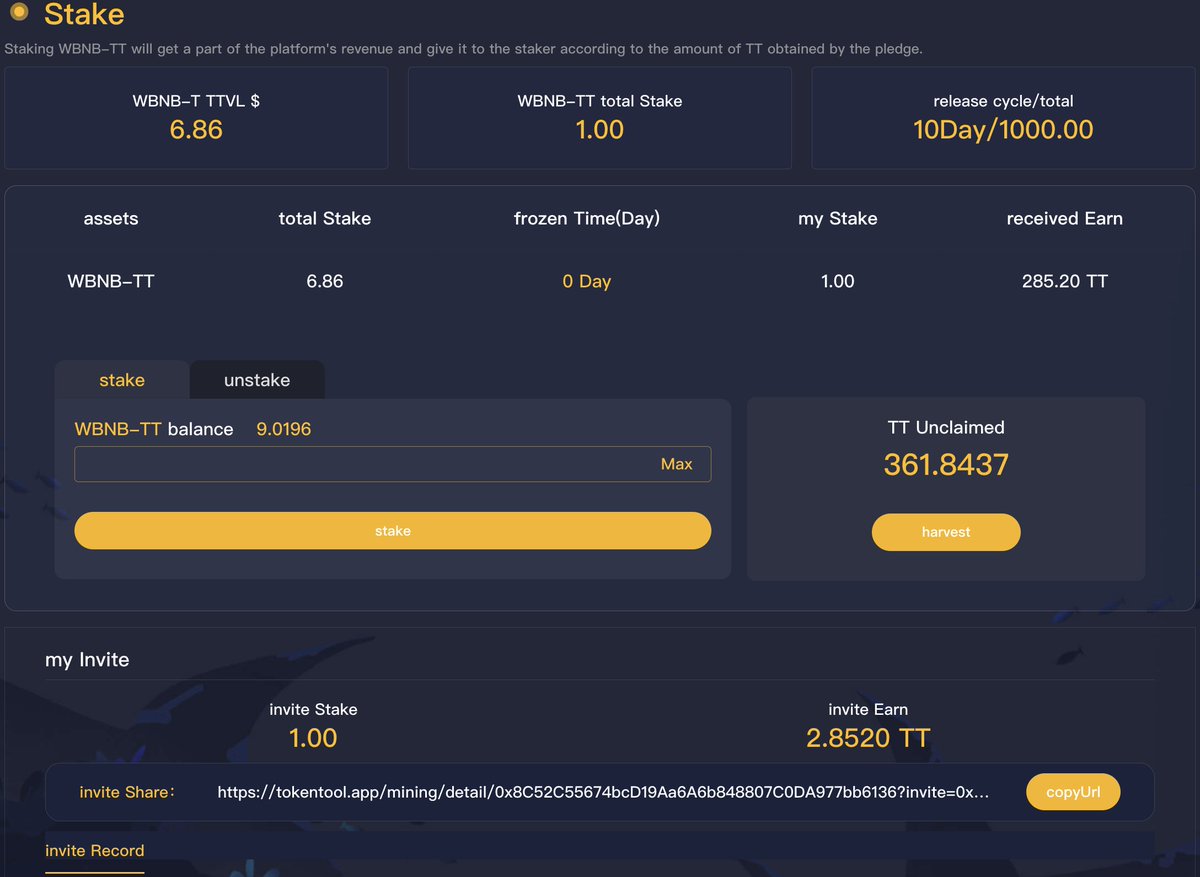1200x877 pixels.
Task: Click the invite Earn value 2.8520 TT
Action: pos(868,738)
